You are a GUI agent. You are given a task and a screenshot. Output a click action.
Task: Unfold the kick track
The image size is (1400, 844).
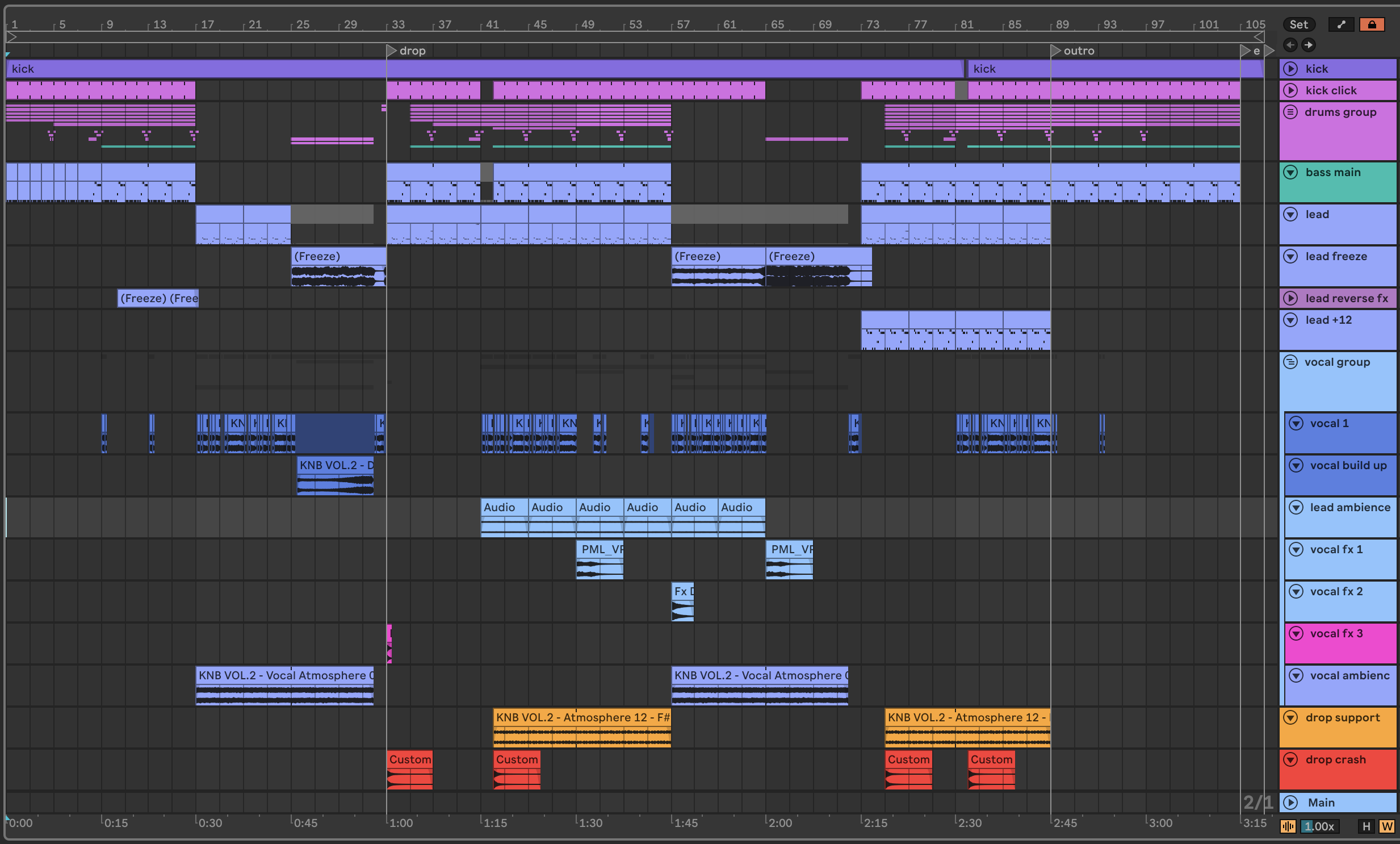pyautogui.click(x=1290, y=69)
